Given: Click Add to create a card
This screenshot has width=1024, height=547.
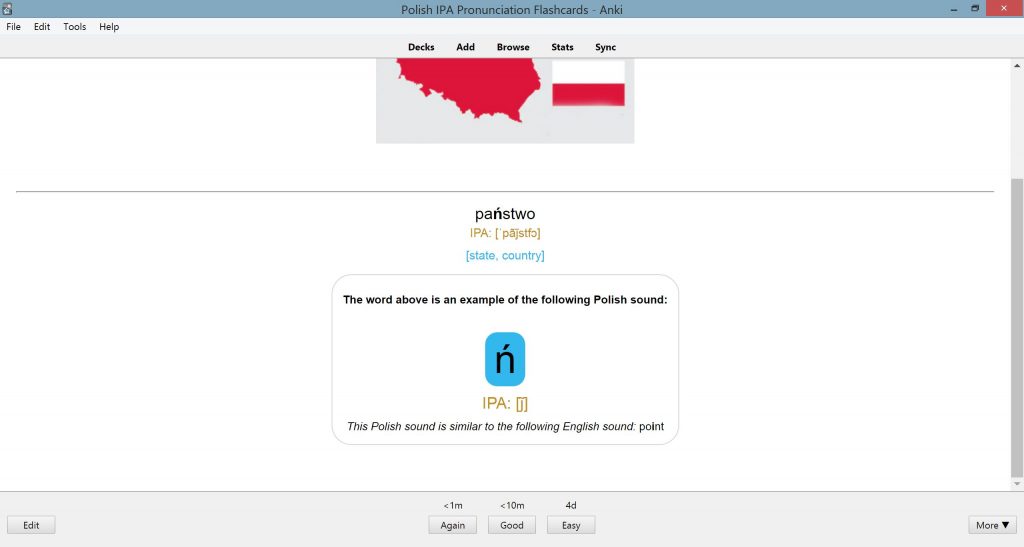Looking at the screenshot, I should [466, 47].
